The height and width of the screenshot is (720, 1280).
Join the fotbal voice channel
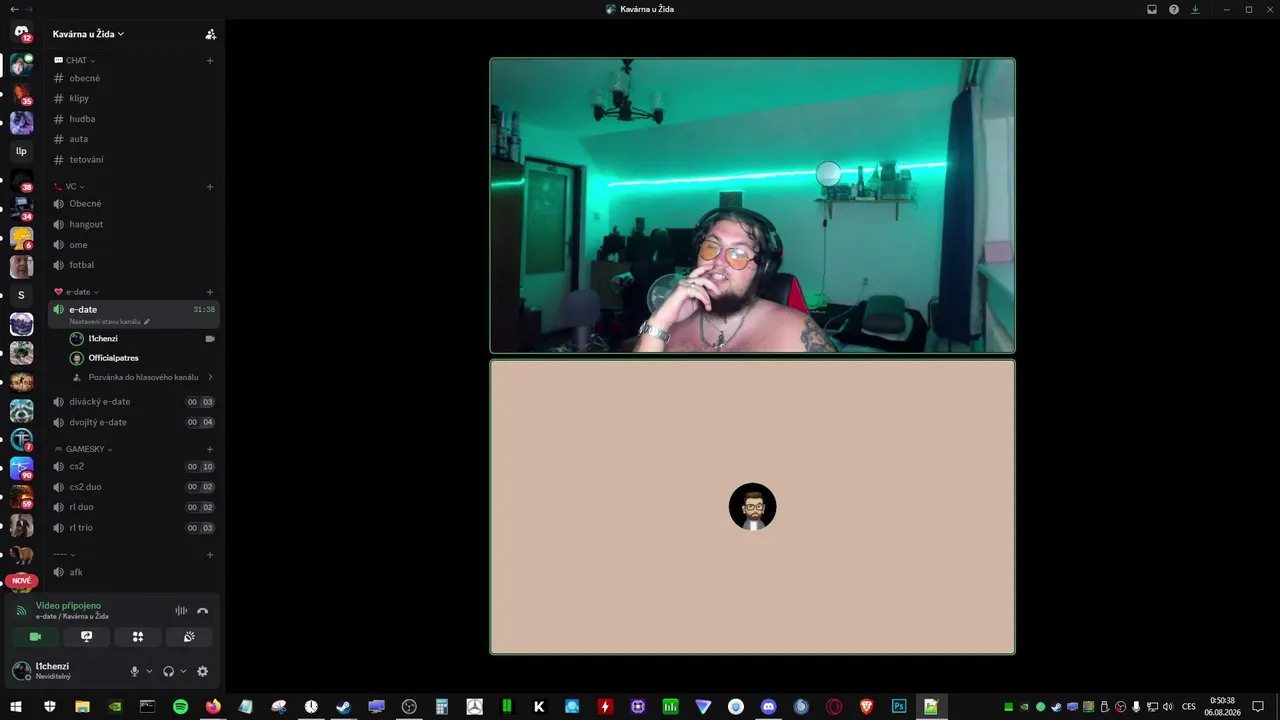pos(134,265)
